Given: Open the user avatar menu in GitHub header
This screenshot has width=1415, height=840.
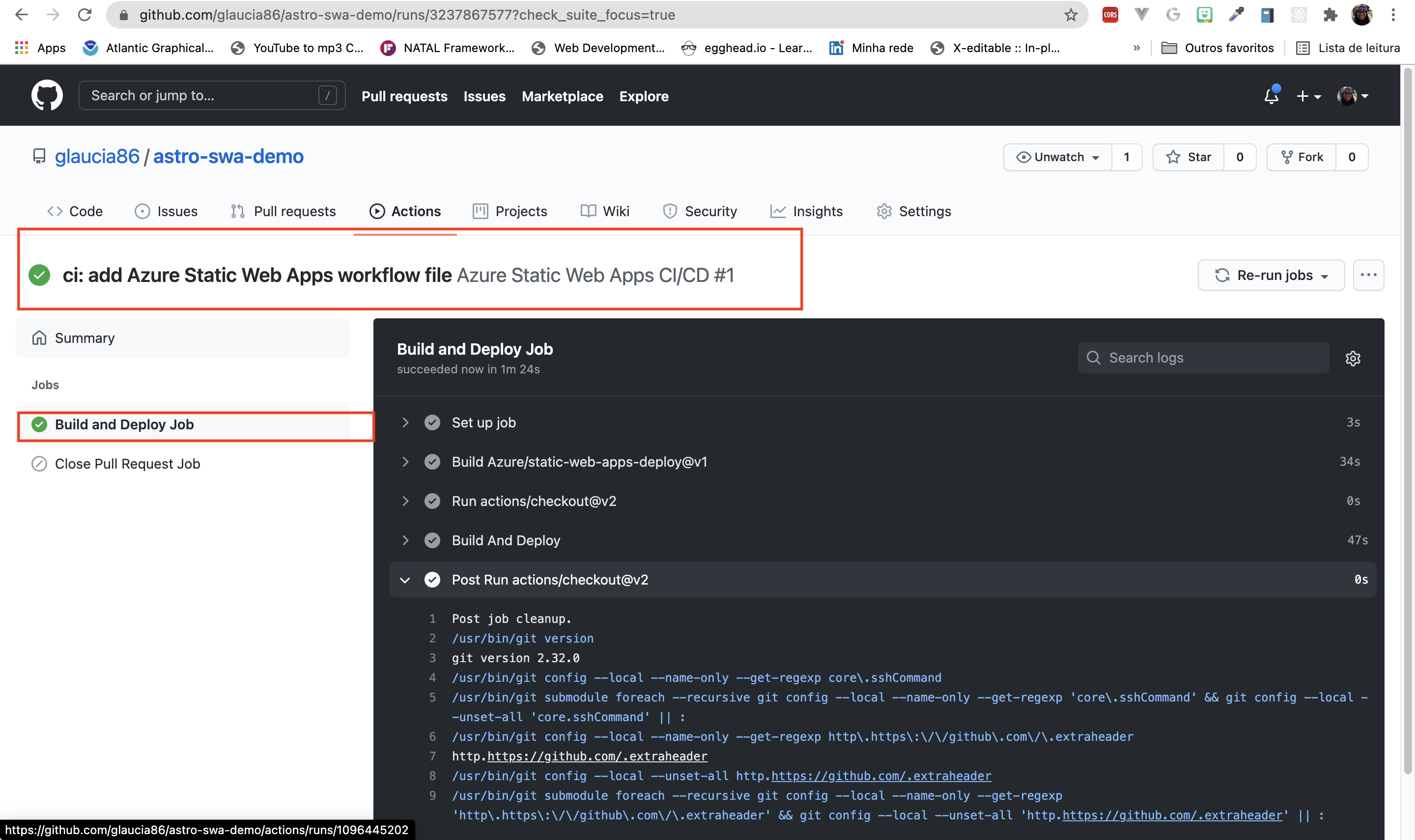Looking at the screenshot, I should coord(1353,96).
